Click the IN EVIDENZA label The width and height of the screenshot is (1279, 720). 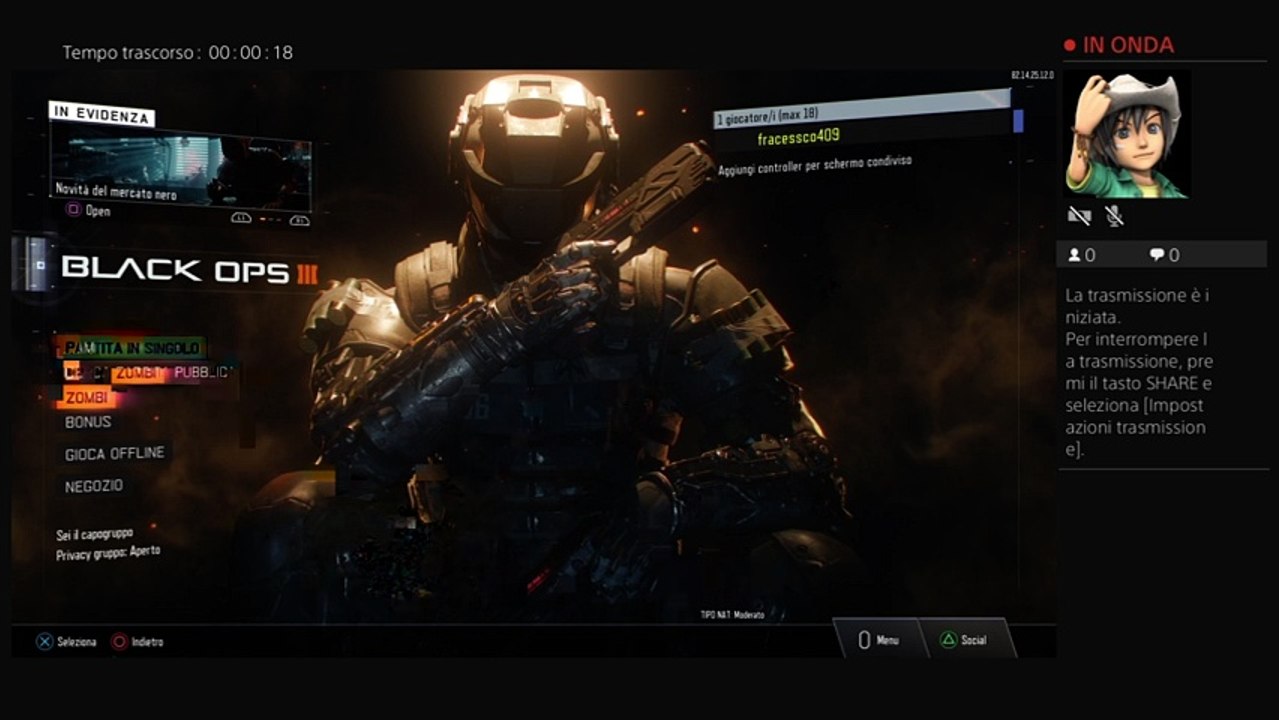click(103, 114)
